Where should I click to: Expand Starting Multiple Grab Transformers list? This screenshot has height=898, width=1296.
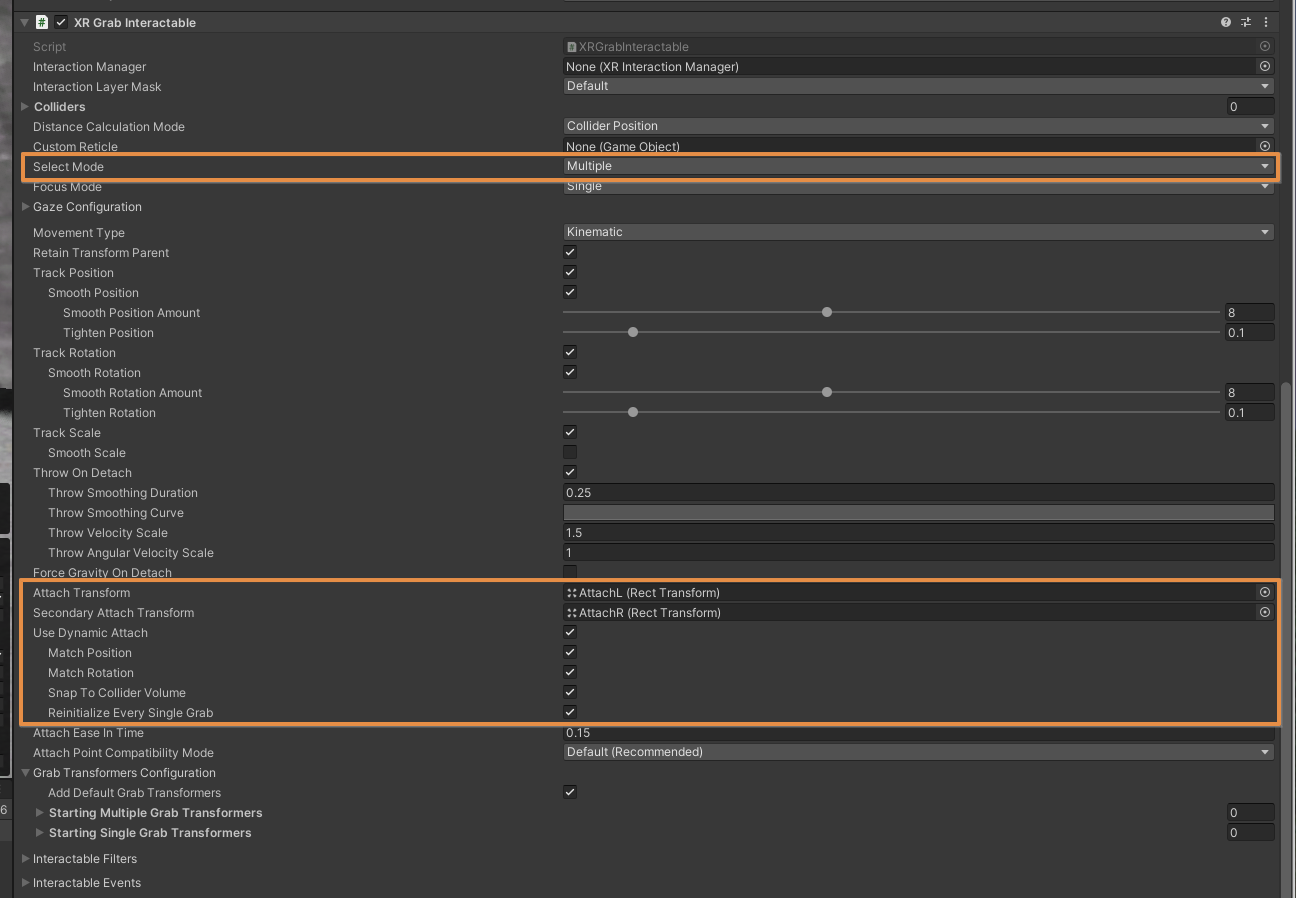[40, 812]
